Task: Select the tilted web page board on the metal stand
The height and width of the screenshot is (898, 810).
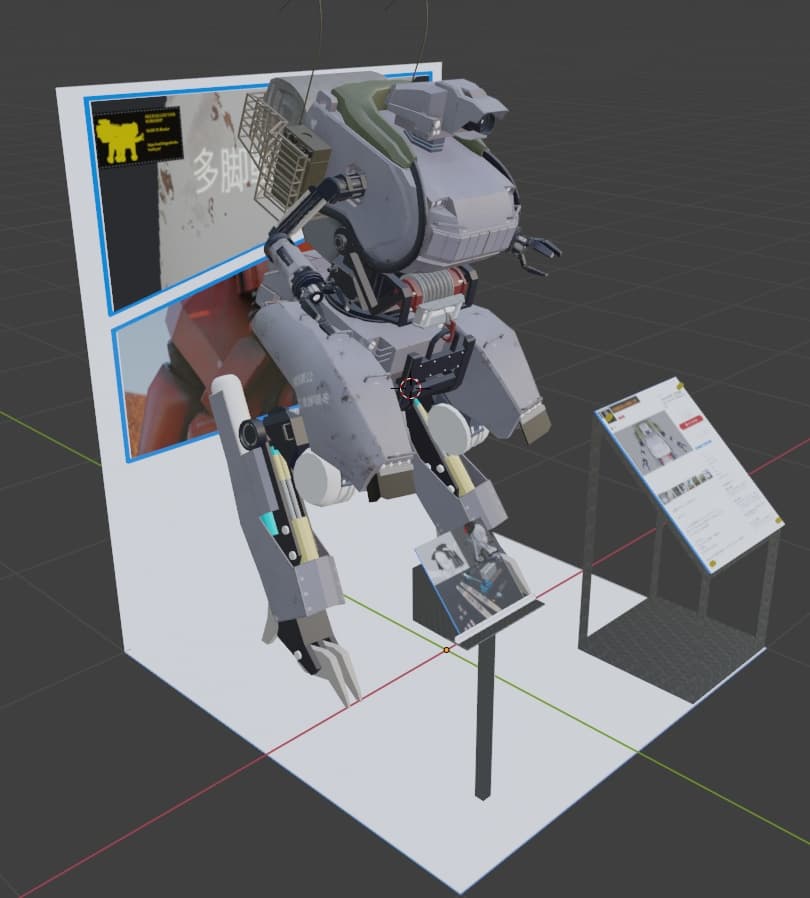Action: point(689,475)
